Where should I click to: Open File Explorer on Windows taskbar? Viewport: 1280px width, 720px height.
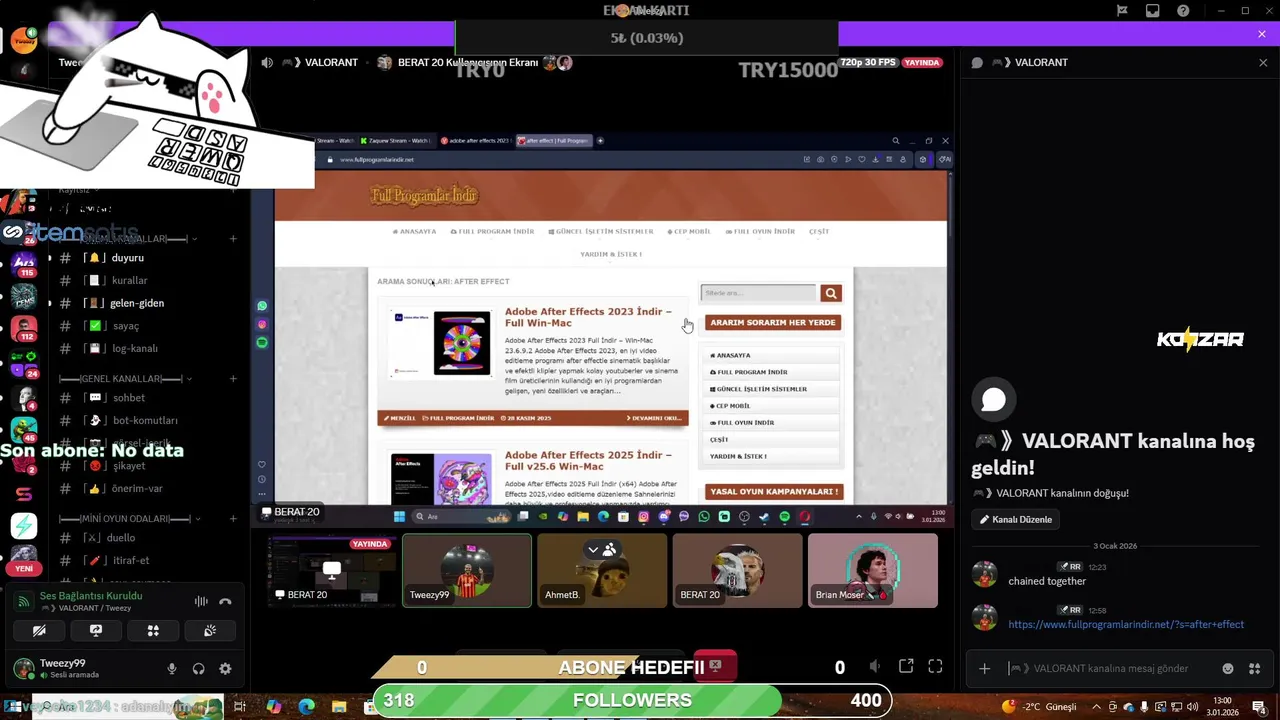click(x=339, y=707)
